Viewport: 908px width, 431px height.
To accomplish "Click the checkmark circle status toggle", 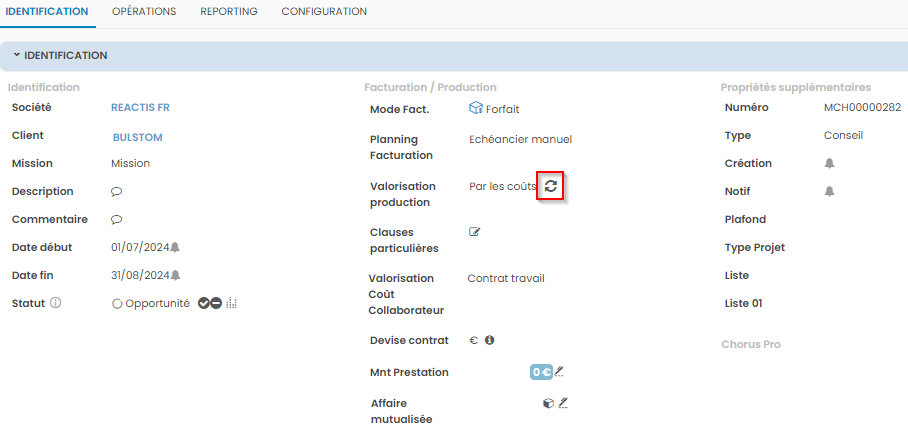I will tap(203, 304).
